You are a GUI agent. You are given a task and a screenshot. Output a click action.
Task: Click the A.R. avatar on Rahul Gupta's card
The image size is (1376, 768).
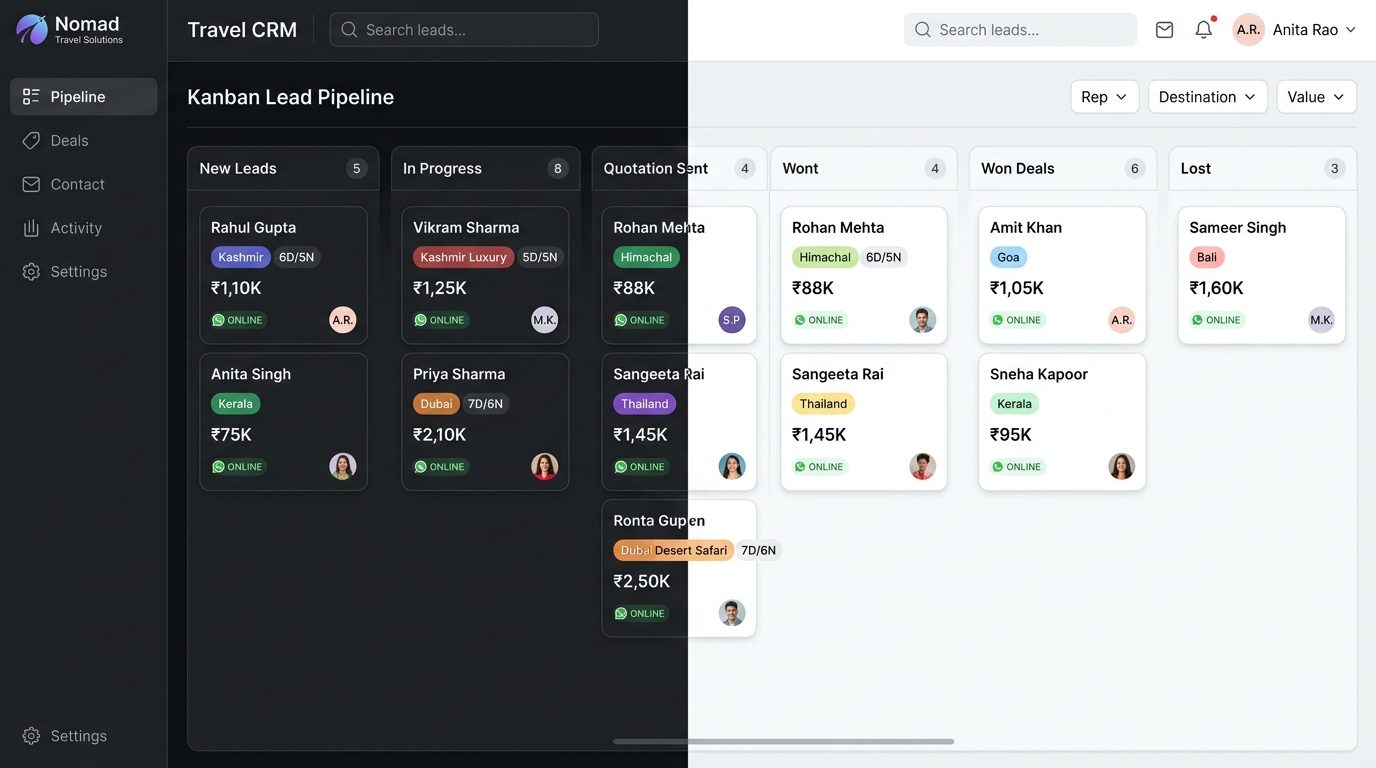point(343,320)
